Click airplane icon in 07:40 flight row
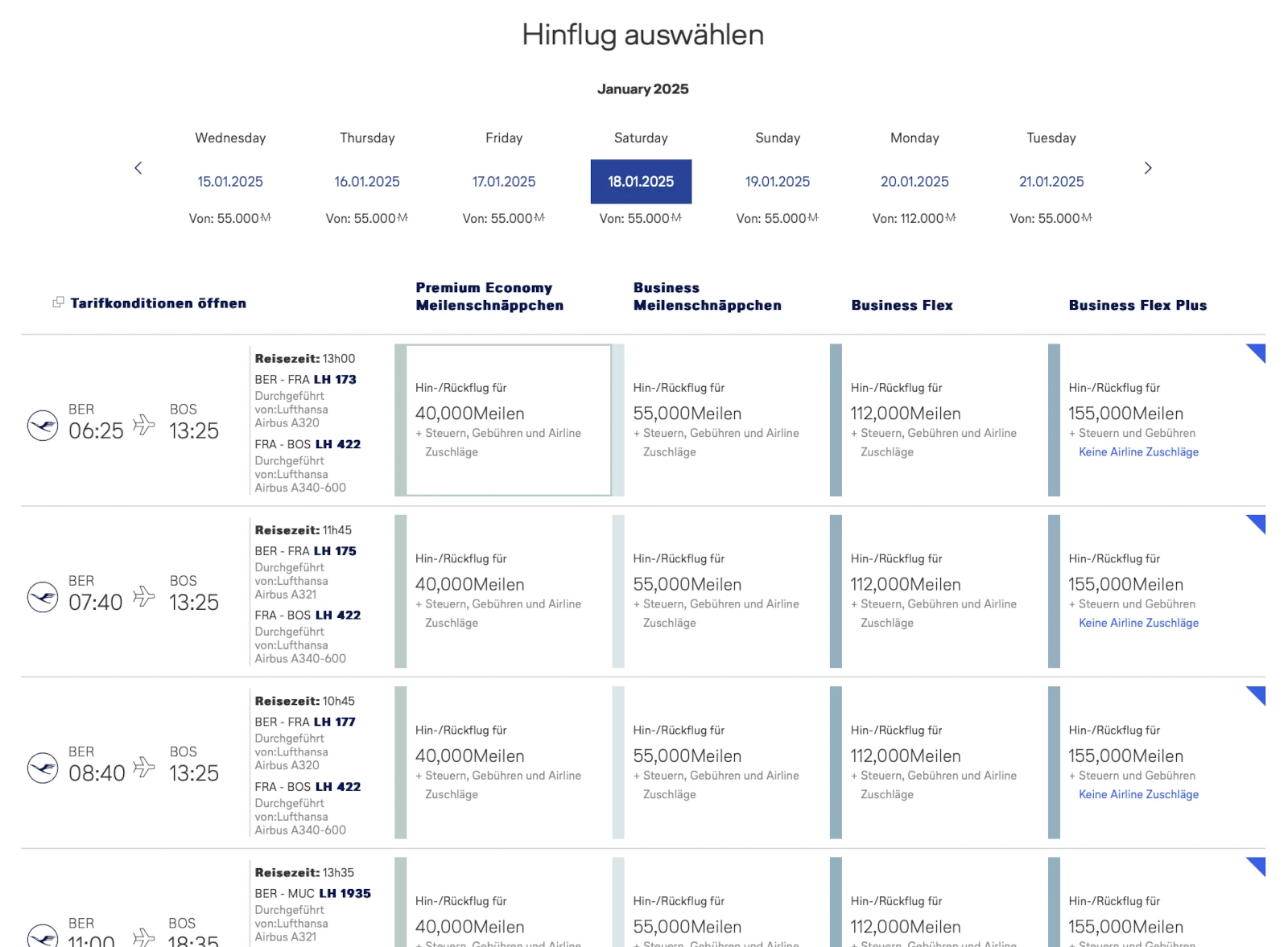Viewport: 1288px width, 947px height. [144, 595]
